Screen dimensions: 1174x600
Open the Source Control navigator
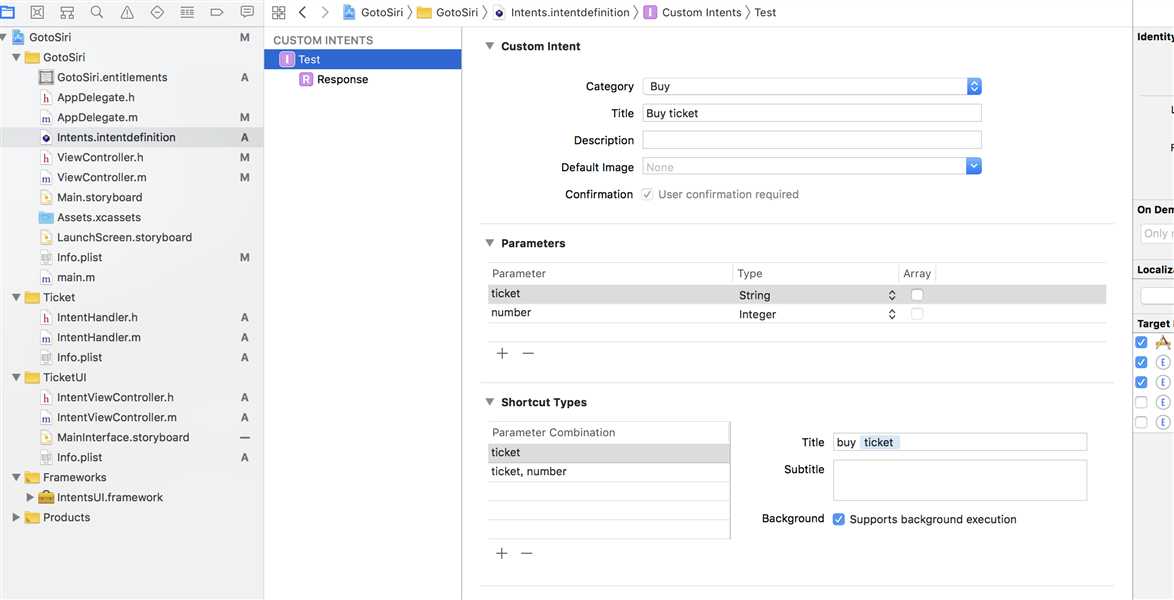click(37, 12)
